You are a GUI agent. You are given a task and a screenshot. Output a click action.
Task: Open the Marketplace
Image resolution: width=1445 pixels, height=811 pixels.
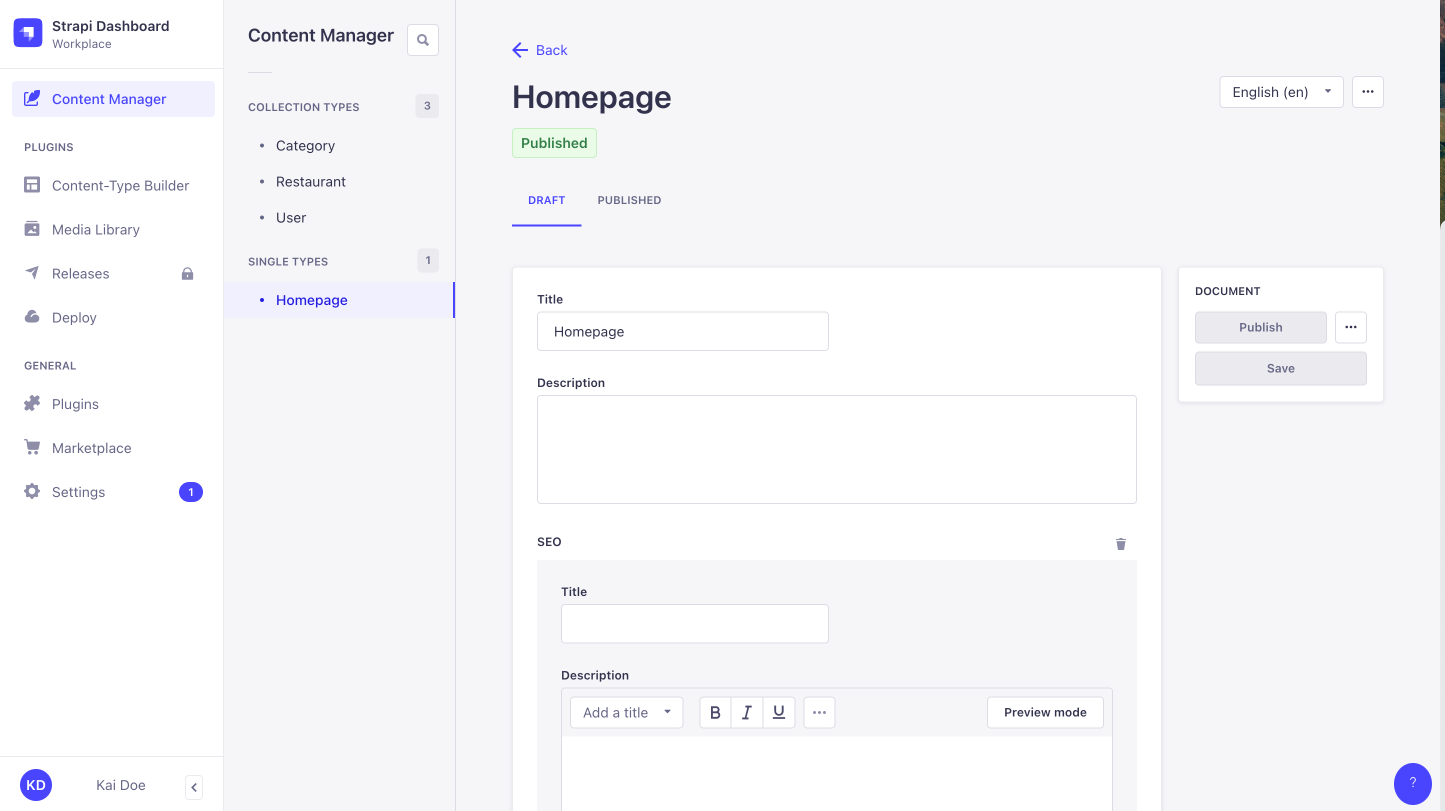[91, 447]
